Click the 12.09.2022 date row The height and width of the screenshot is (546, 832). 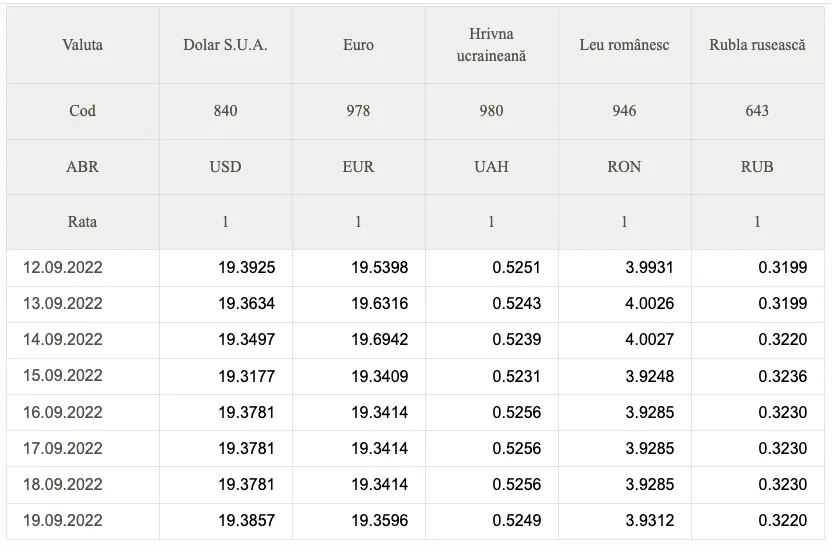415,267
